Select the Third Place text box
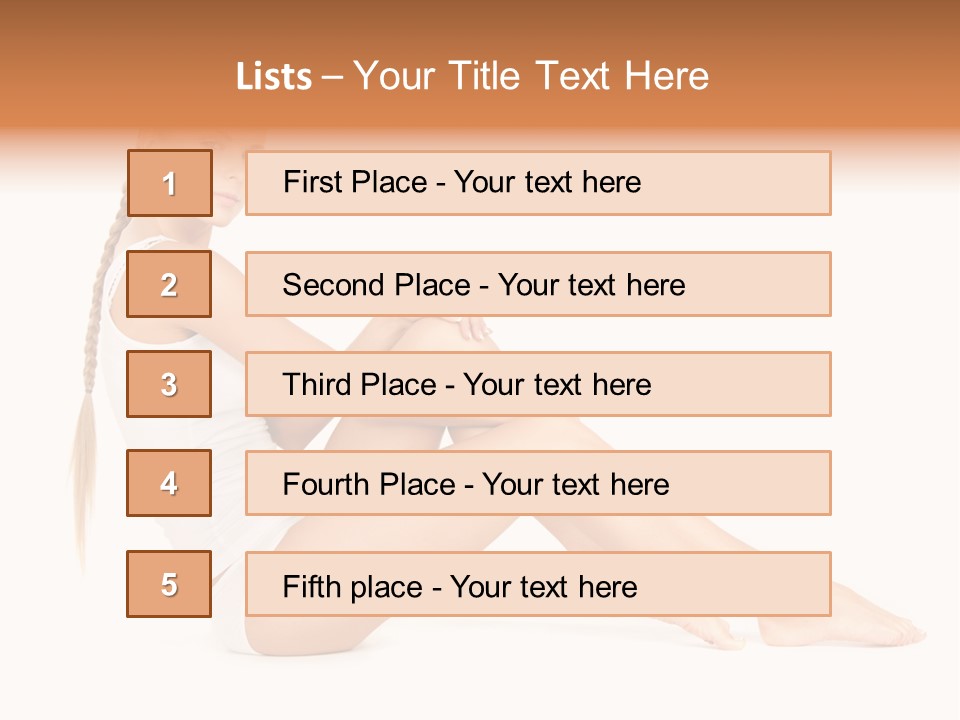 coord(538,384)
